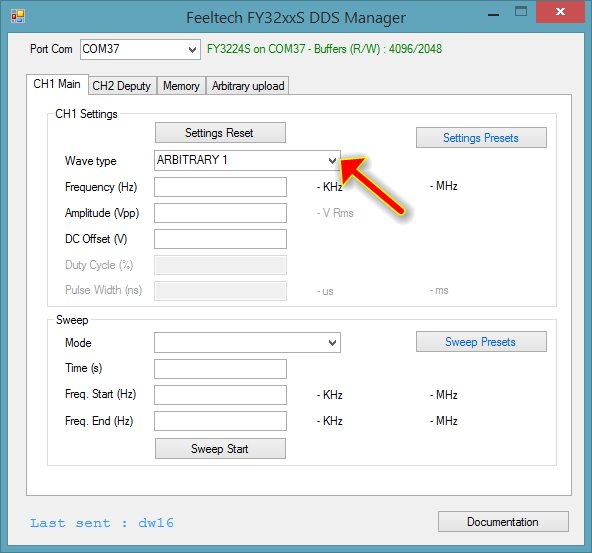Focus the Amplitude (Vpp) input field
The height and width of the screenshot is (553, 592).
pos(220,213)
